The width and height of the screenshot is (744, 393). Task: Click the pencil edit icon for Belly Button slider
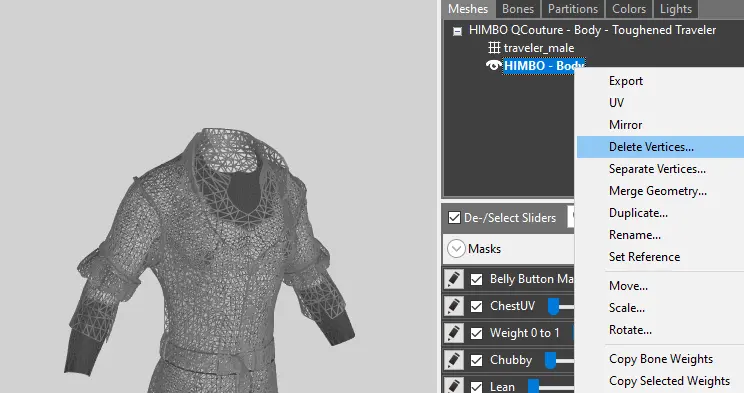[454, 279]
